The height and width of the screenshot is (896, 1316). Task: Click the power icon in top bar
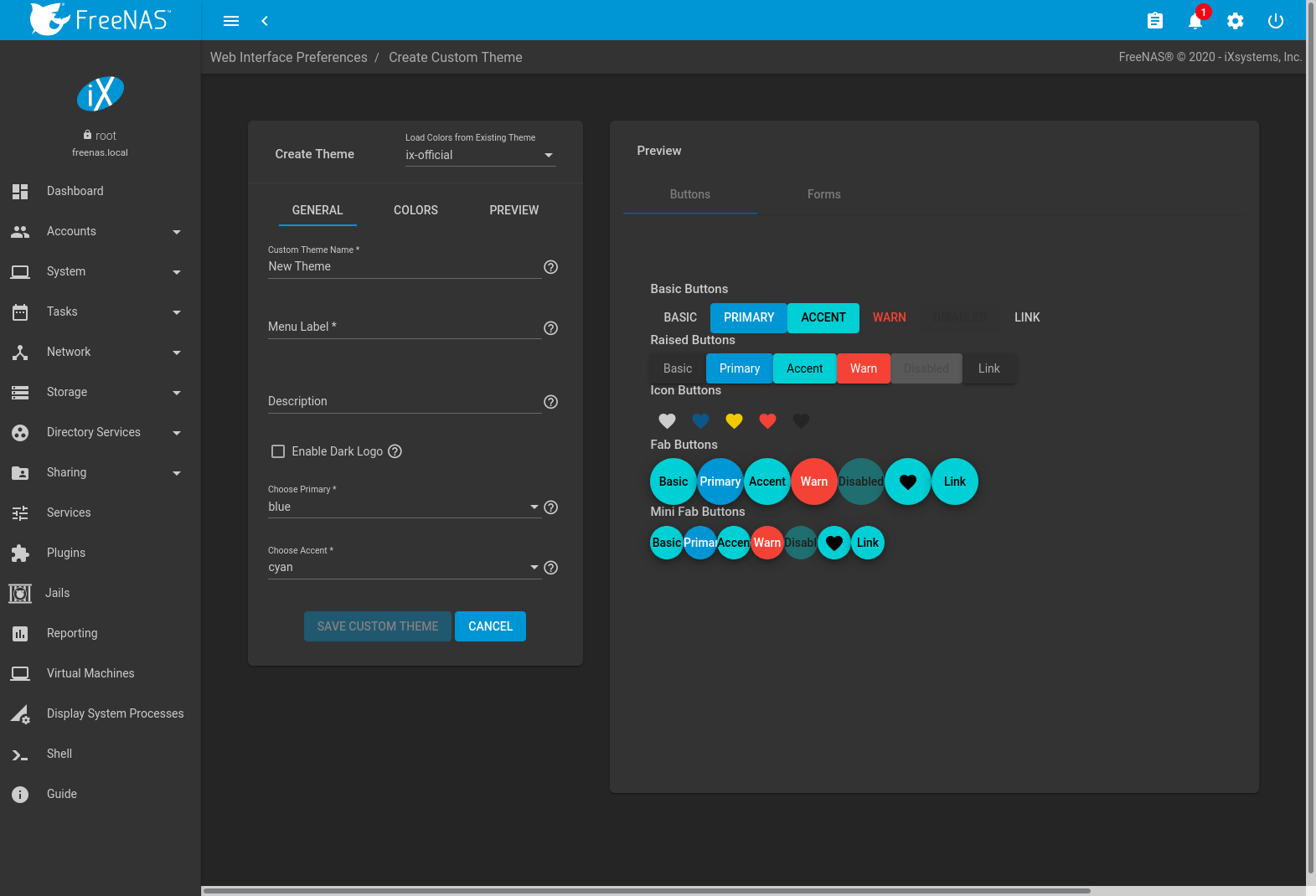[1276, 21]
